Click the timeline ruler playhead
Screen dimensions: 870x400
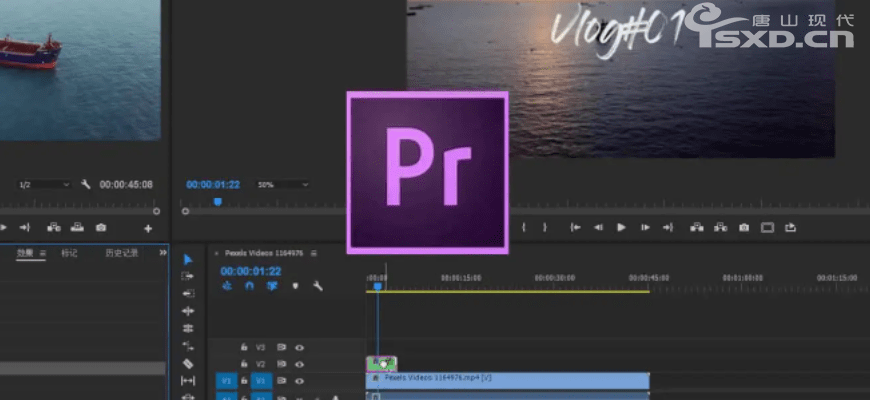tap(378, 286)
